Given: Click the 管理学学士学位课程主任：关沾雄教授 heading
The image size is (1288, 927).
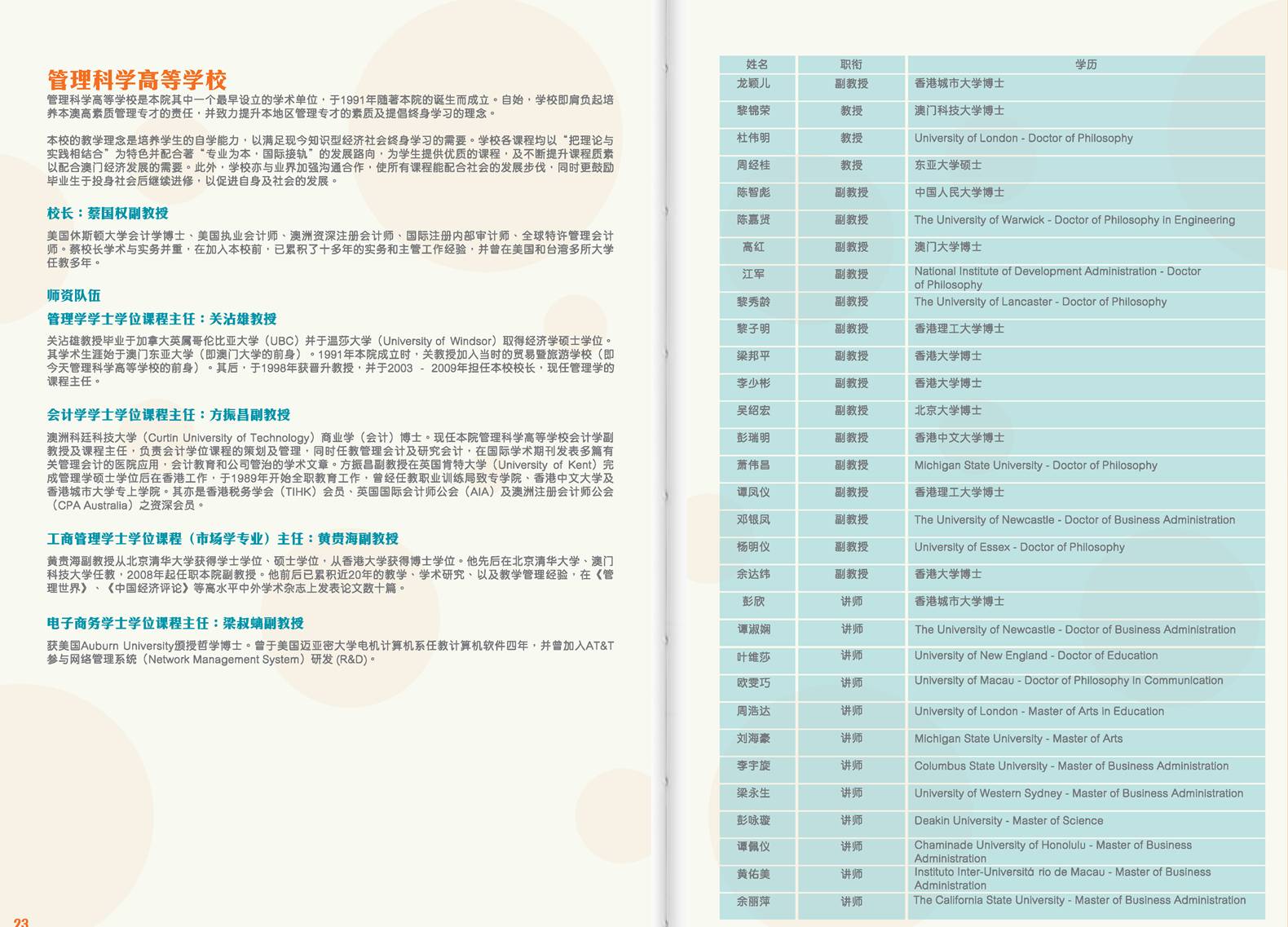Looking at the screenshot, I should click(x=161, y=319).
